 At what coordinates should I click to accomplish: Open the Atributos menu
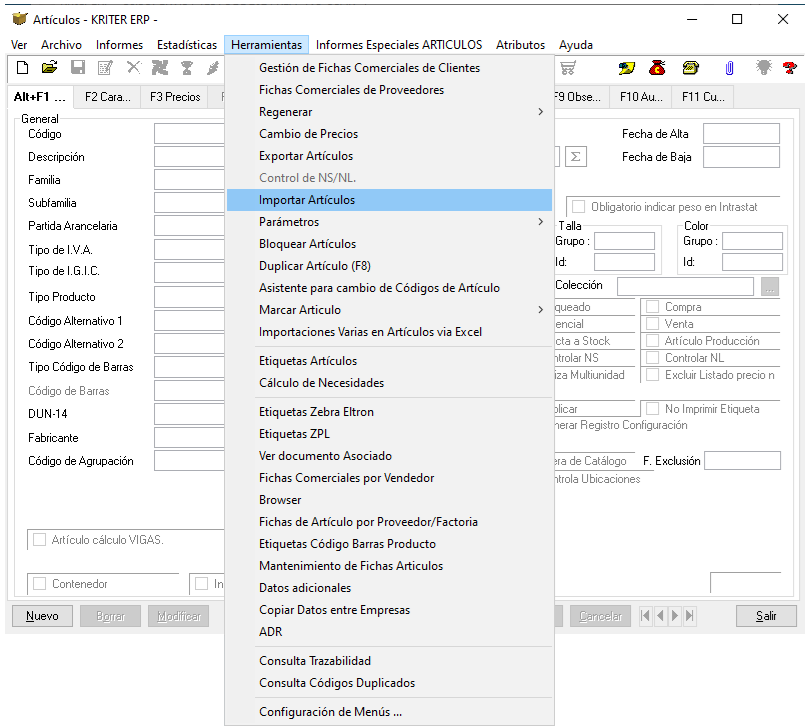(520, 45)
